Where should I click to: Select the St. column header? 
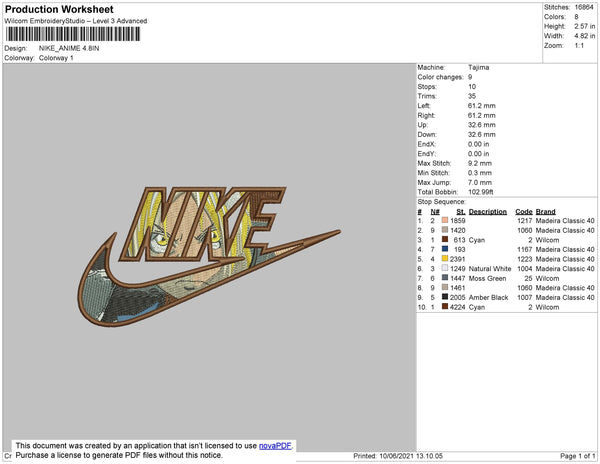[461, 212]
